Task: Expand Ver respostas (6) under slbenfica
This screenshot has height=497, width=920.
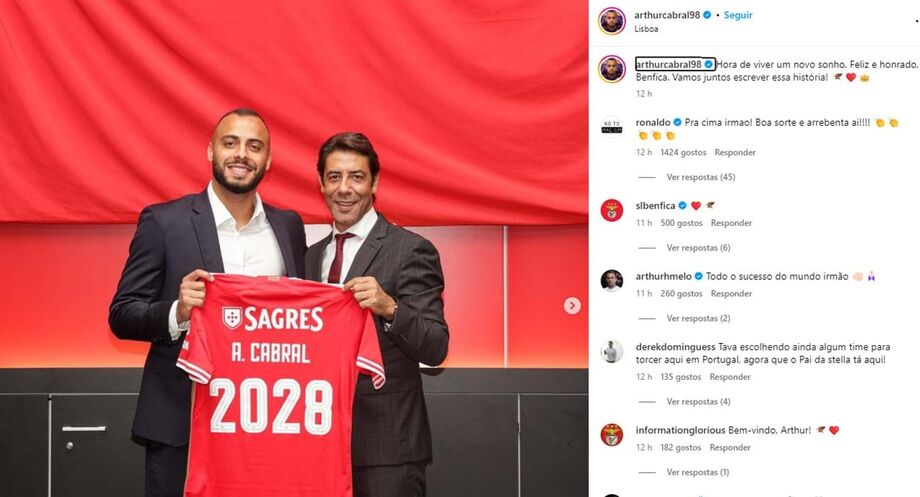Action: [x=698, y=248]
